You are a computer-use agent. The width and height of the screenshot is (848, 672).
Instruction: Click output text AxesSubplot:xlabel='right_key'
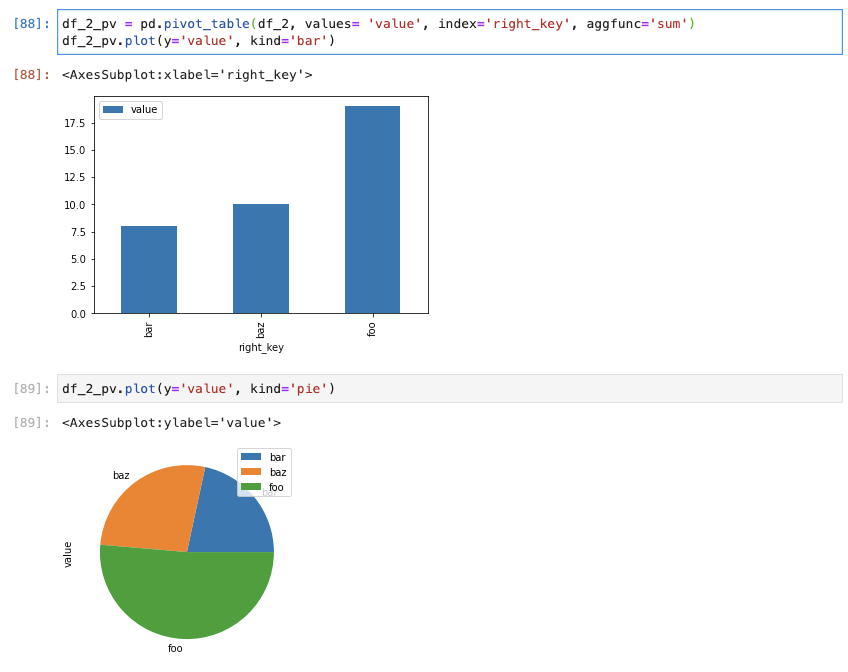coord(187,75)
